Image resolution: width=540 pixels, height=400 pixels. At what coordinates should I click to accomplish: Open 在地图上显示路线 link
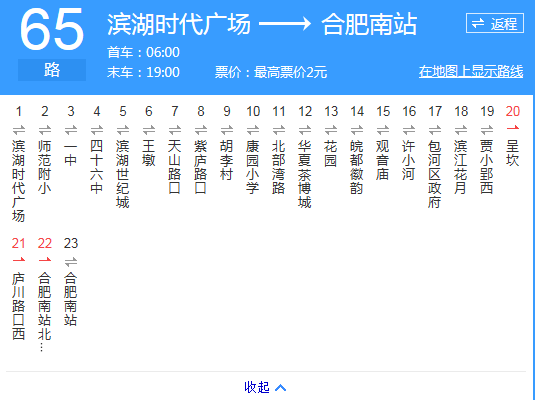pos(471,71)
